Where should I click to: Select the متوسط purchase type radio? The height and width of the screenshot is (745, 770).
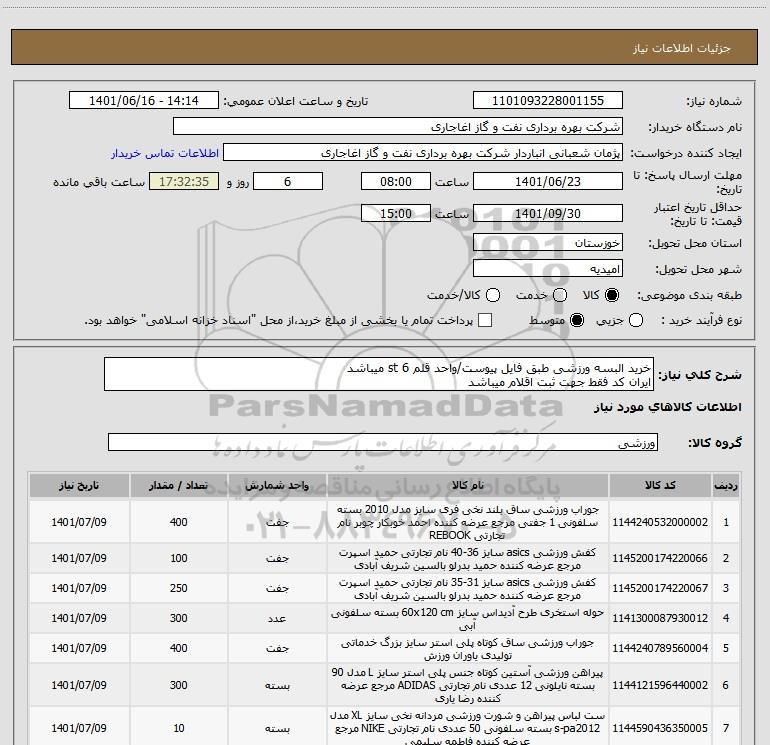pos(574,320)
